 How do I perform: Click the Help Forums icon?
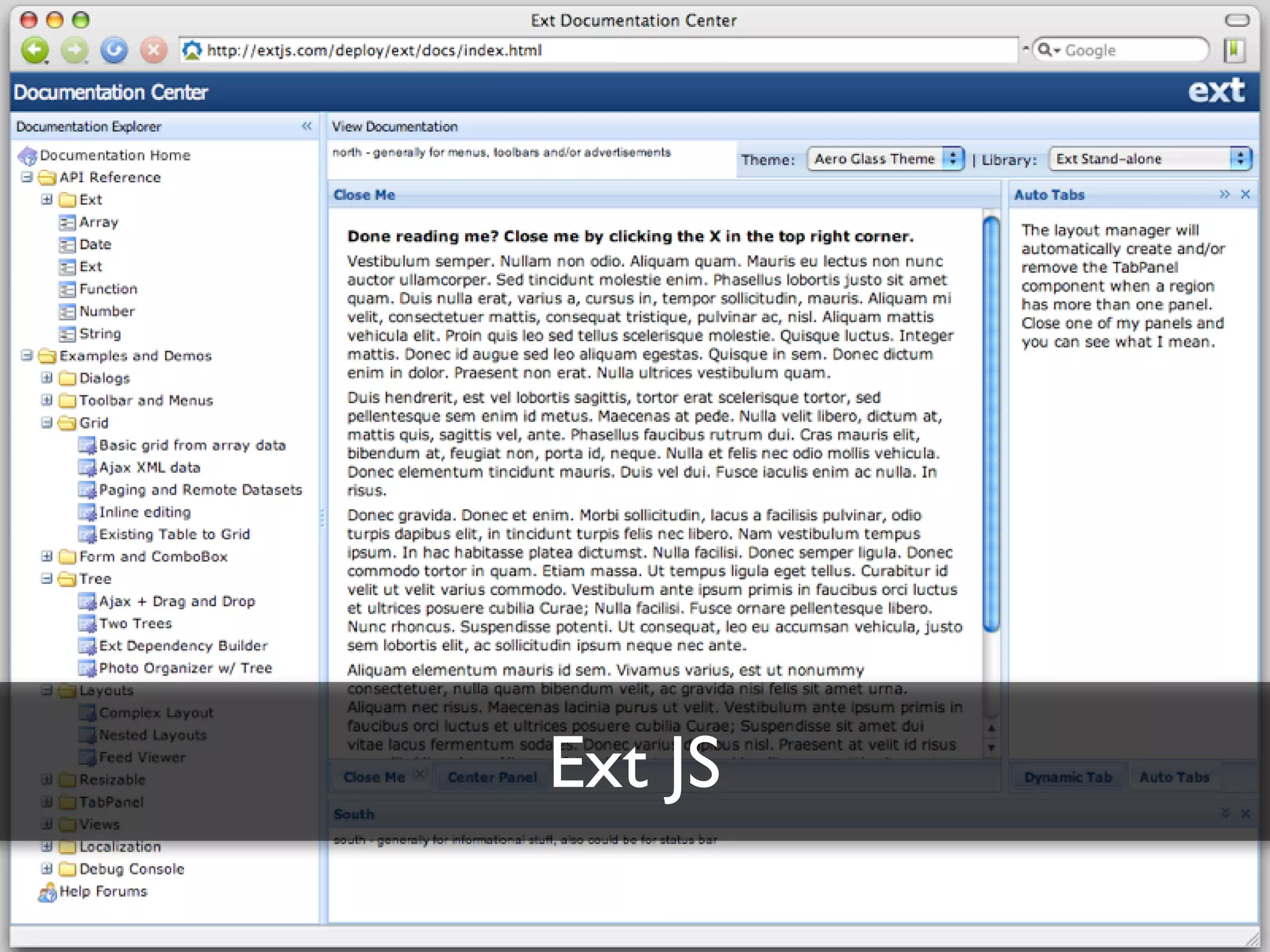click(x=47, y=892)
